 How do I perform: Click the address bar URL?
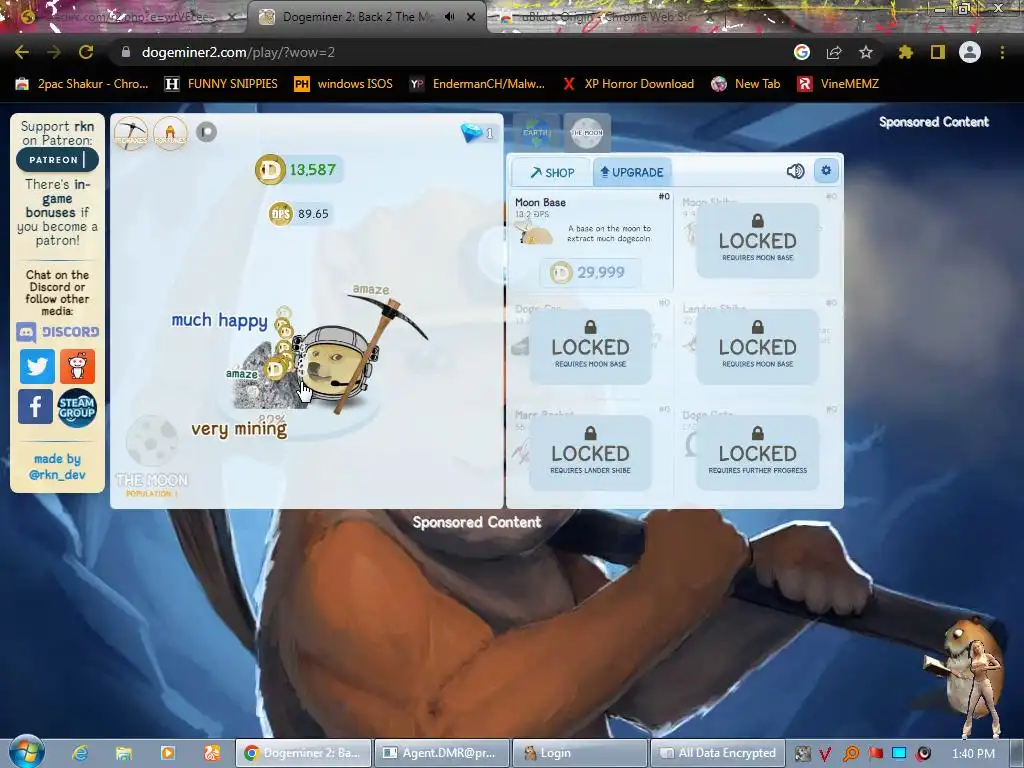[238, 52]
